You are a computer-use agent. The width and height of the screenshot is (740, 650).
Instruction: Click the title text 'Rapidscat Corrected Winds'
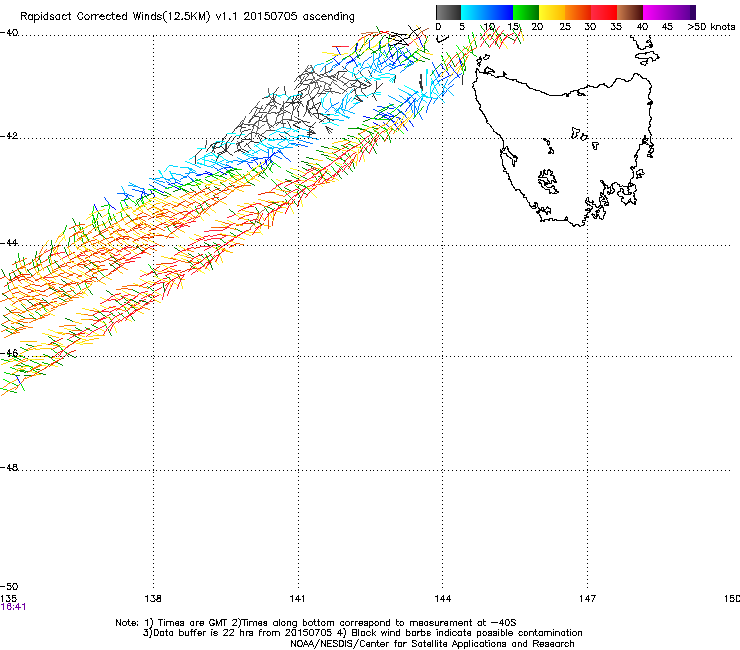(89, 17)
